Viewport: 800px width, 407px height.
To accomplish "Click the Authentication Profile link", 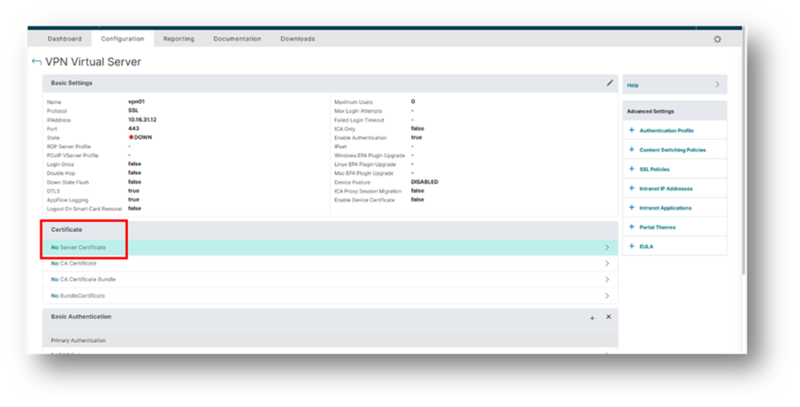I will point(666,131).
